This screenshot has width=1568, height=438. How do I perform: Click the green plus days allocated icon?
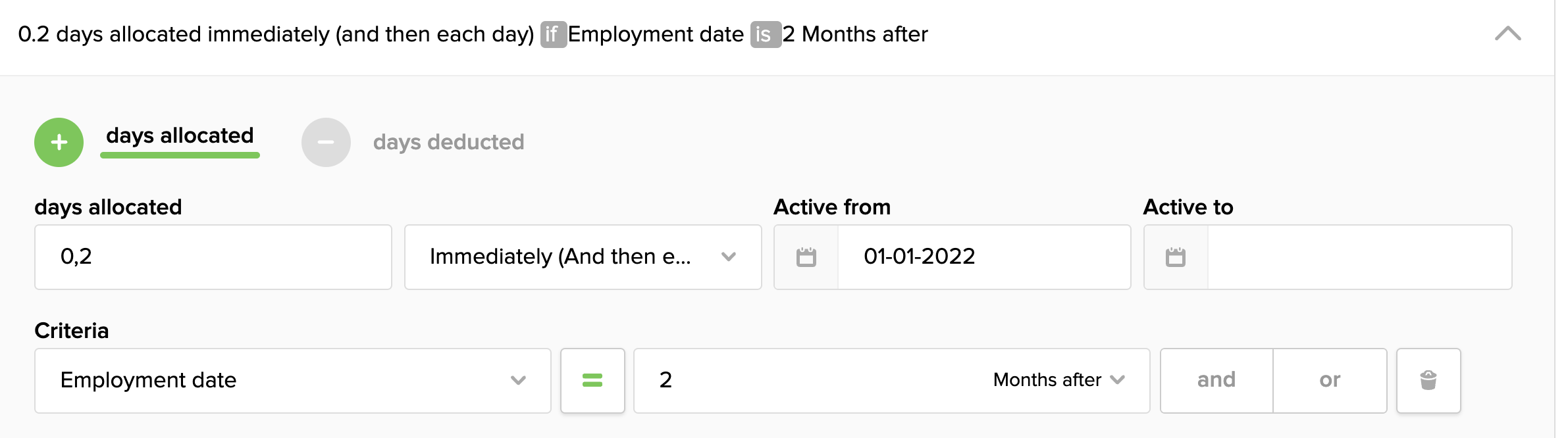(x=59, y=142)
